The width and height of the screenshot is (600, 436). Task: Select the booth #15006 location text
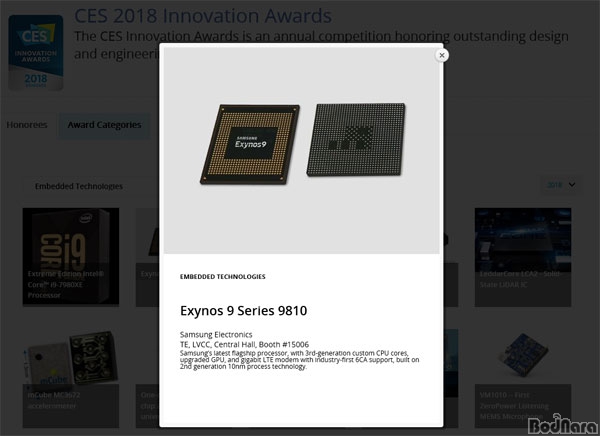point(244,345)
